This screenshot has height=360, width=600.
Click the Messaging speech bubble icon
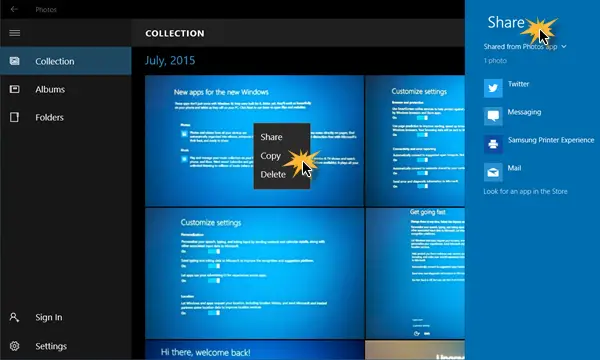493,116
